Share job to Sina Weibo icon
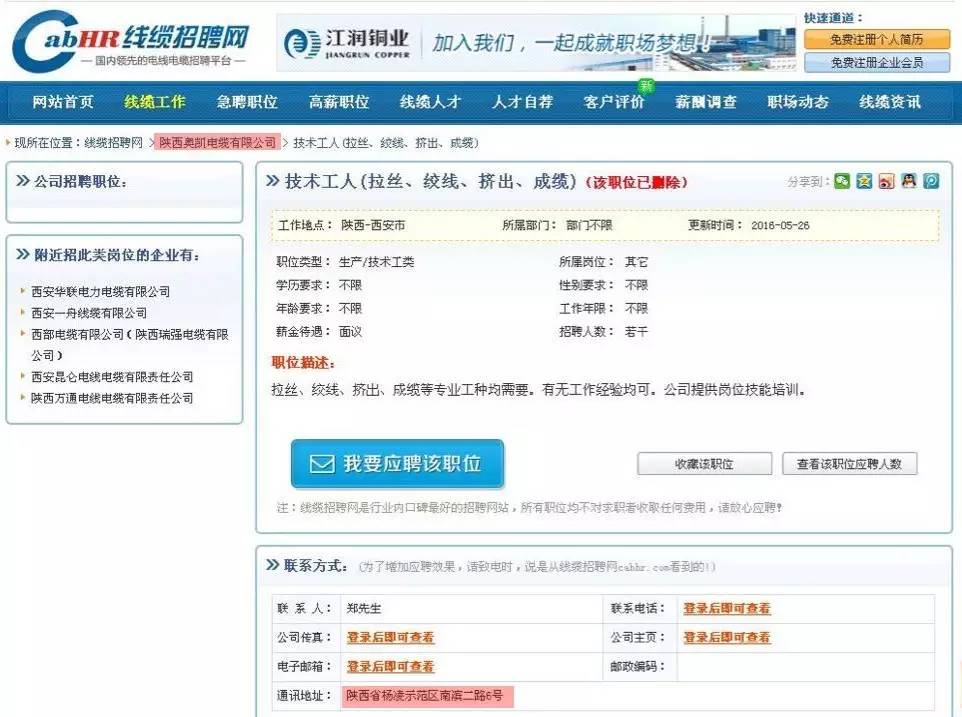Image resolution: width=962 pixels, height=717 pixels. click(x=887, y=181)
